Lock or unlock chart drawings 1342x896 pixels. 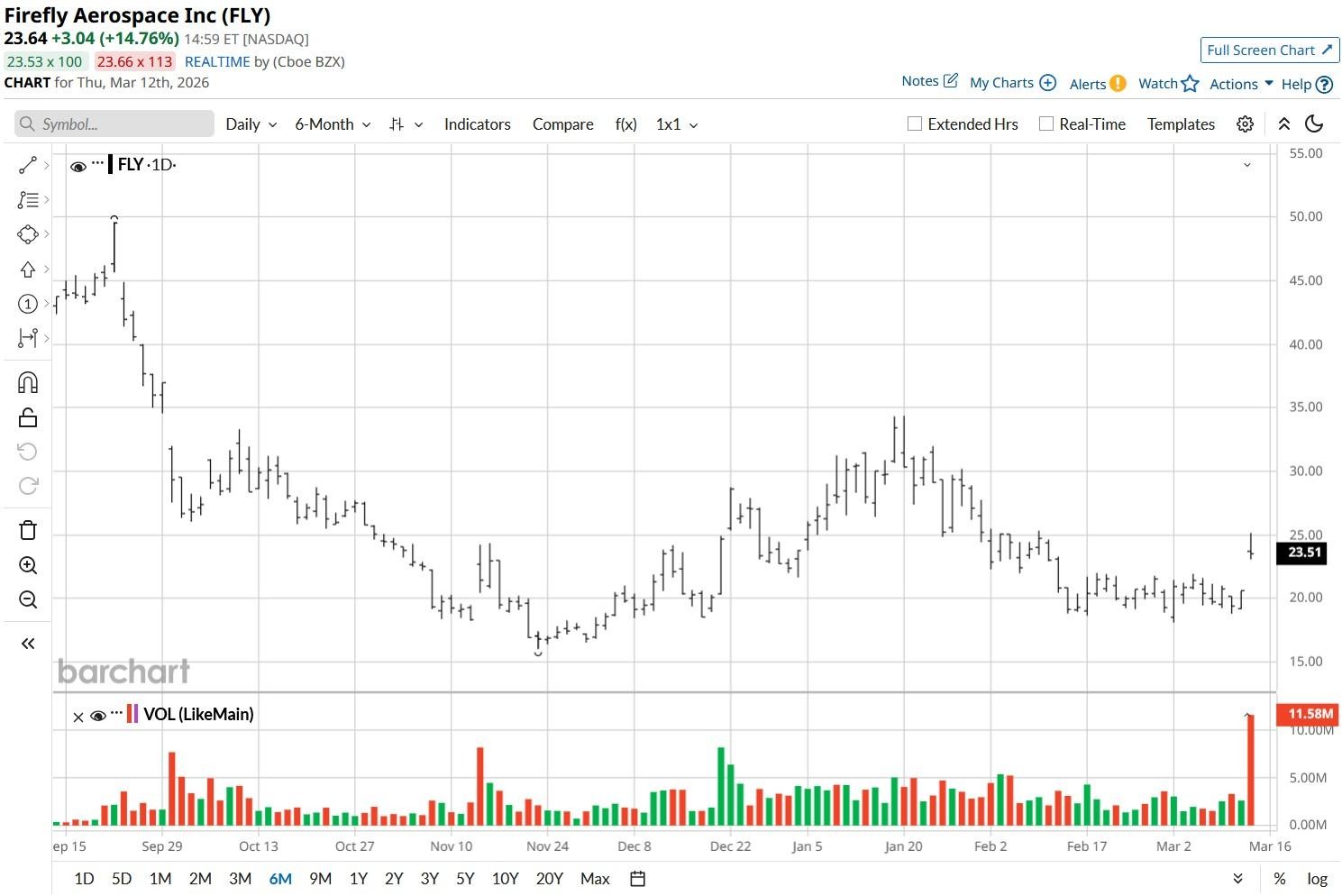tap(28, 417)
